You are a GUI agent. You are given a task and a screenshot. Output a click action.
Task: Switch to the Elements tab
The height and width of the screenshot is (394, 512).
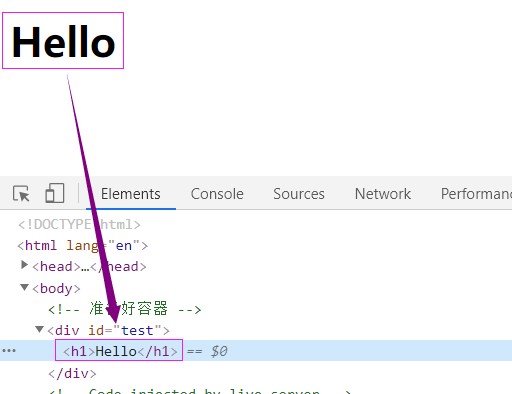131,194
